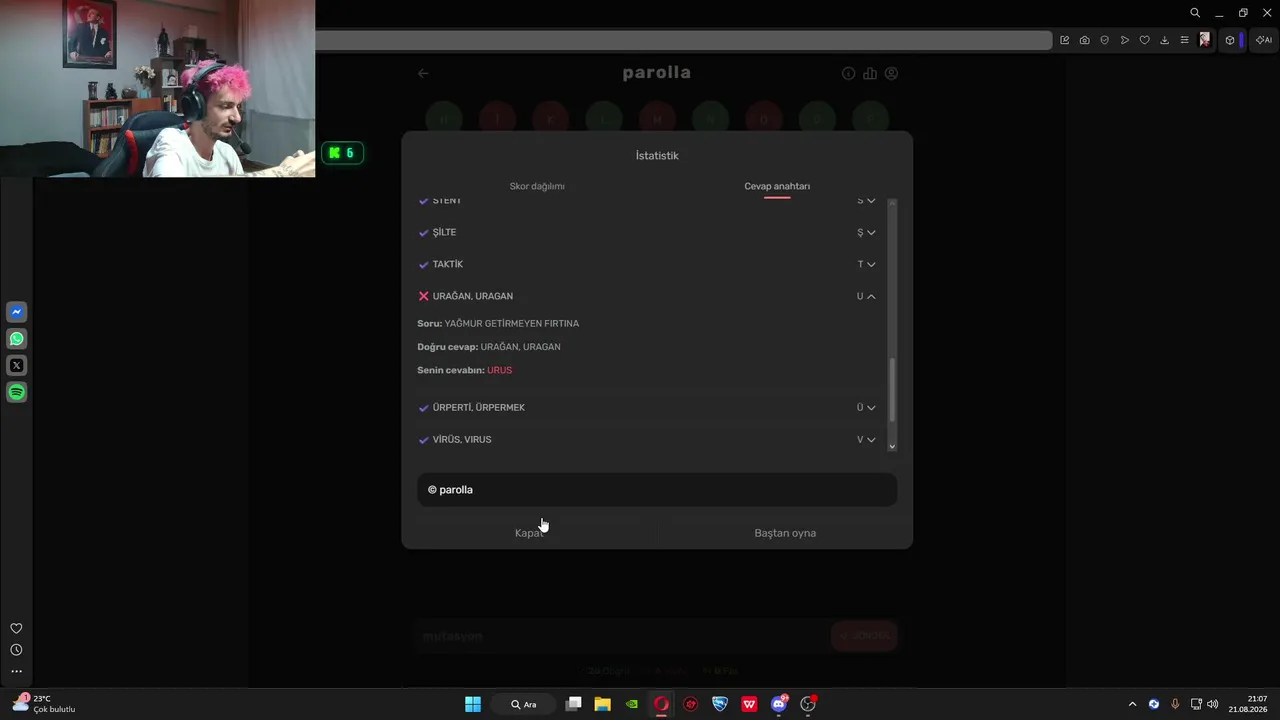Show hidden system tray icons

[1132, 704]
